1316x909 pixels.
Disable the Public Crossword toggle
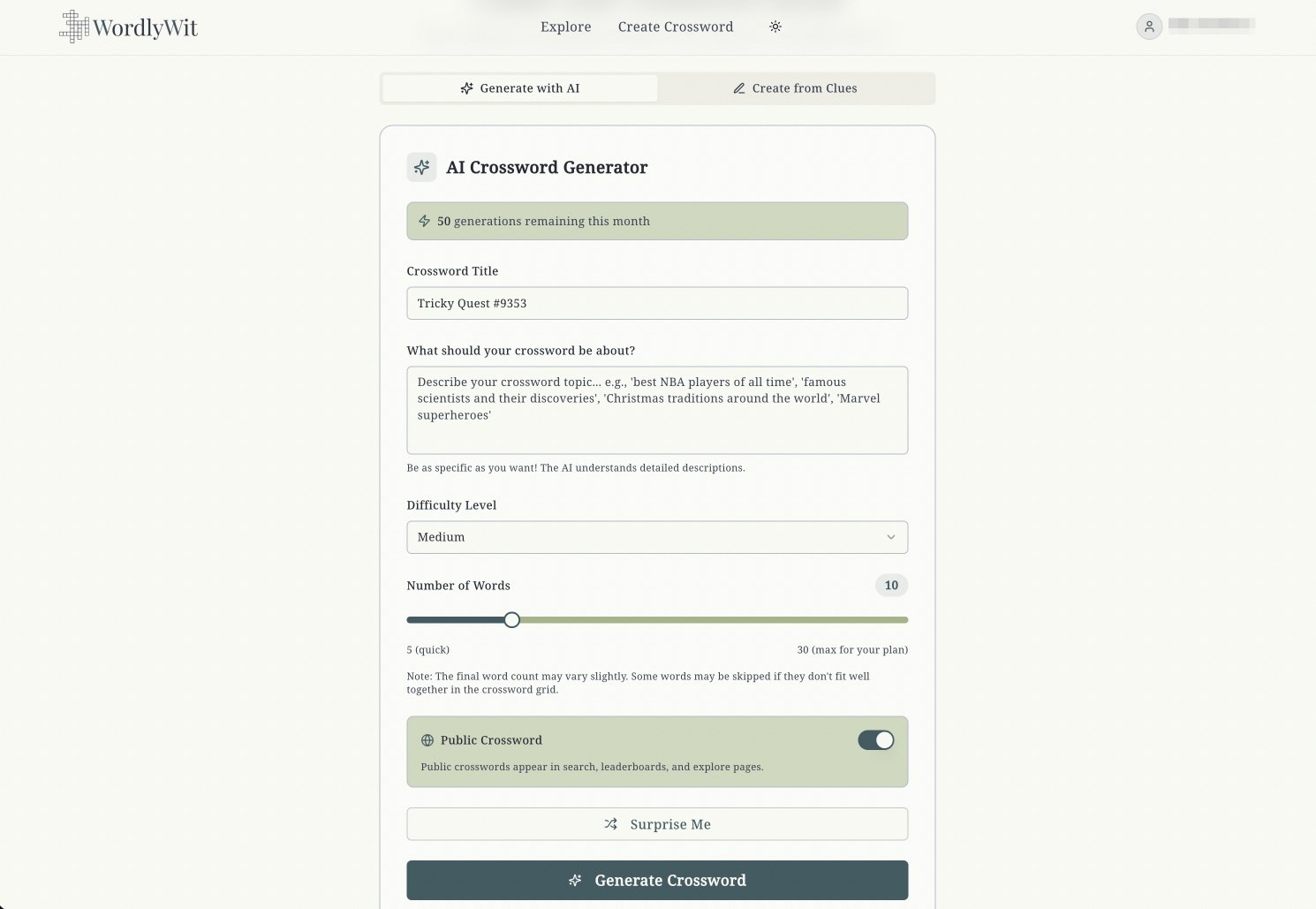tap(875, 739)
